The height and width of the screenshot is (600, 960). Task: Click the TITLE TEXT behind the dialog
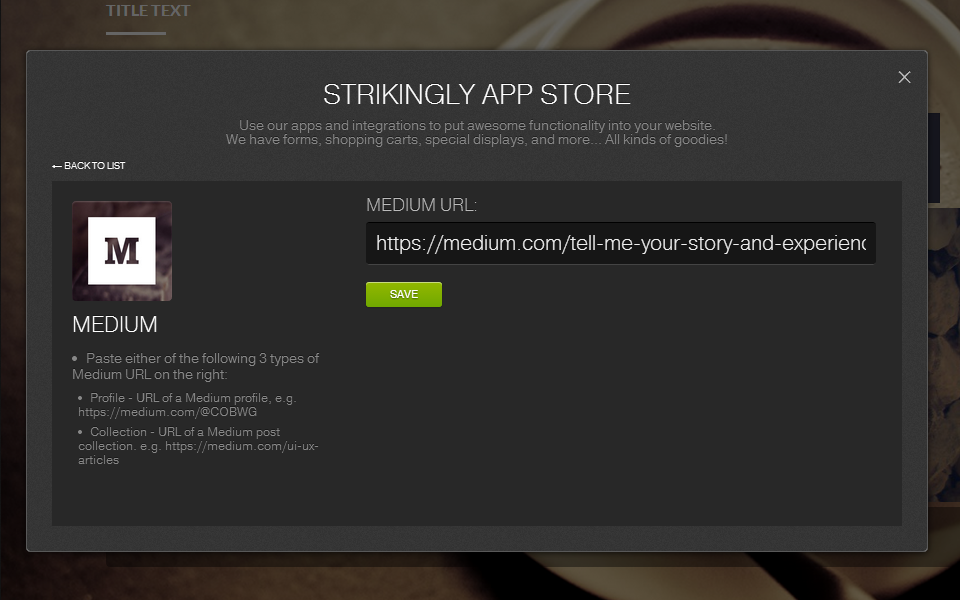click(148, 10)
